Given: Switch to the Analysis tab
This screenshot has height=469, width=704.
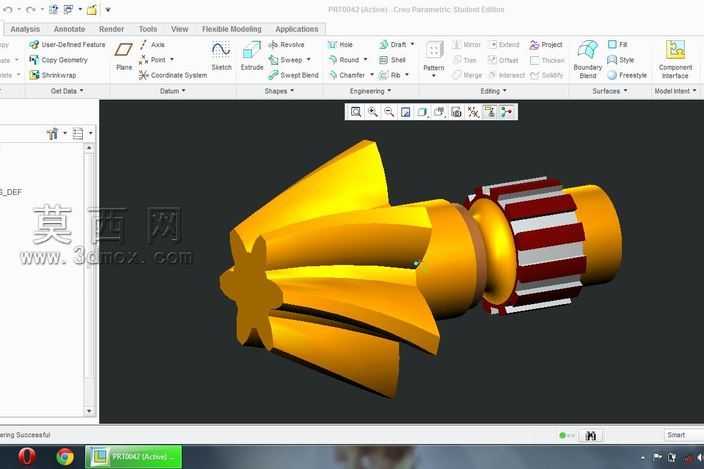Looking at the screenshot, I should point(25,29).
